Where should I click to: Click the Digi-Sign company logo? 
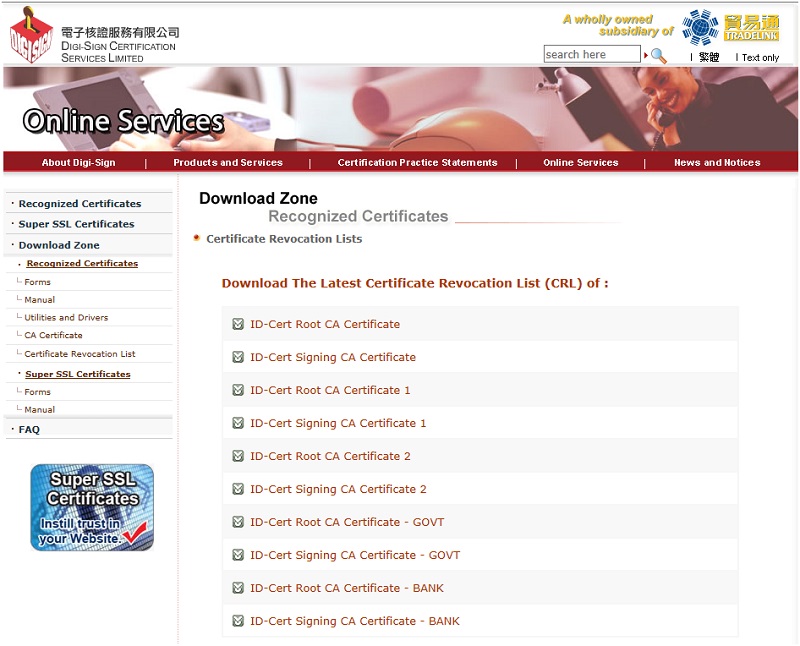click(30, 35)
